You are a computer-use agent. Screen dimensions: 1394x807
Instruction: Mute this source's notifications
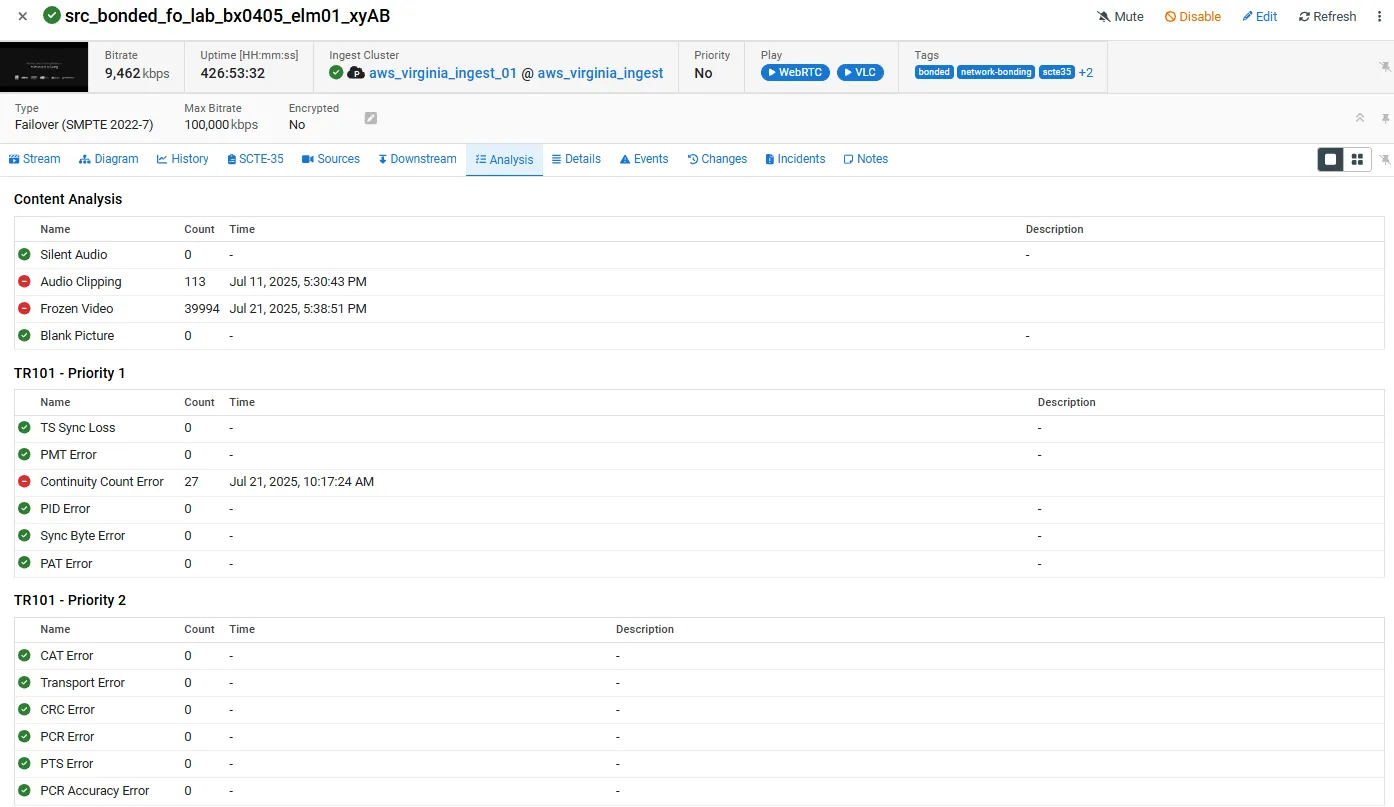coord(1120,16)
